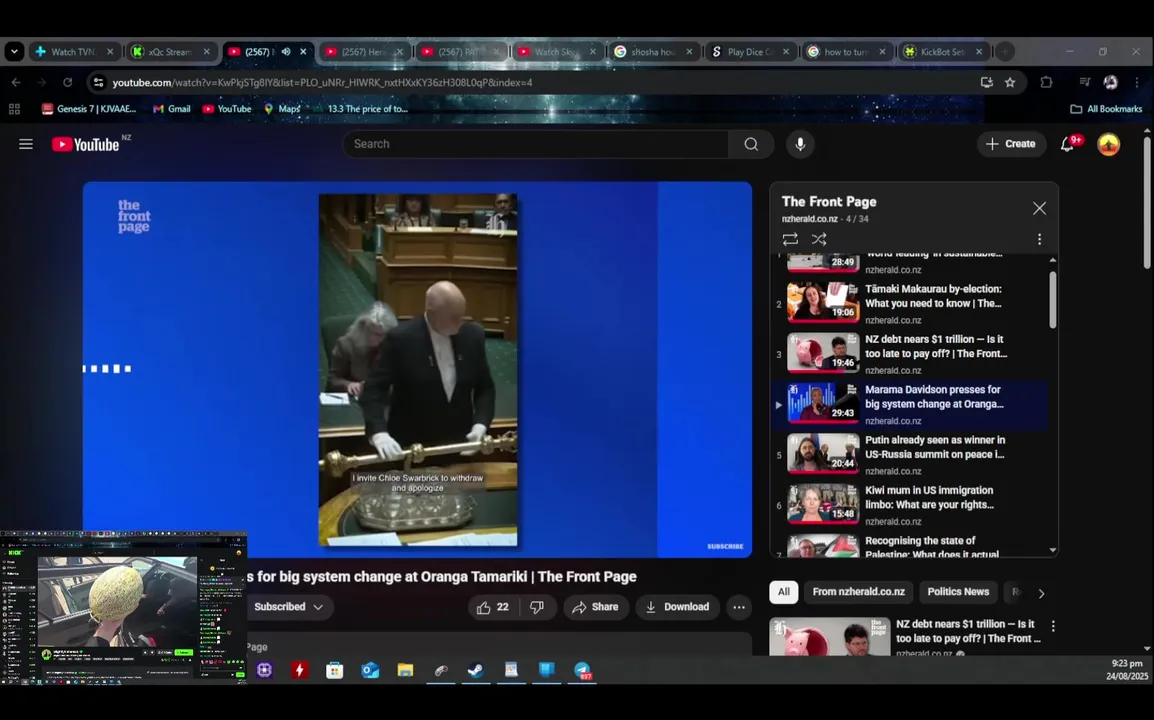Select the All filter chip
Screen dimensions: 1154x720
(784, 592)
